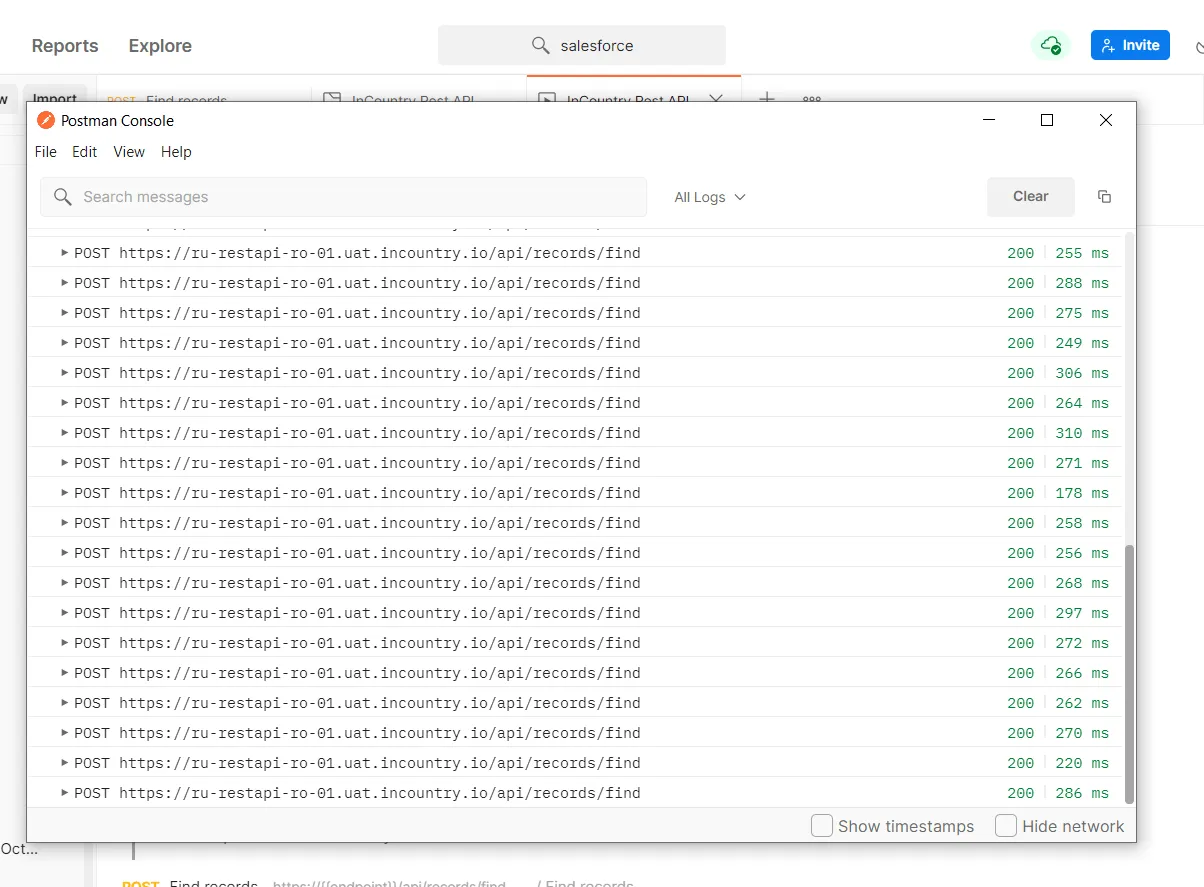Screen dimensions: 1204x887
Task: Open the All Logs filter dropdown
Action: point(708,197)
